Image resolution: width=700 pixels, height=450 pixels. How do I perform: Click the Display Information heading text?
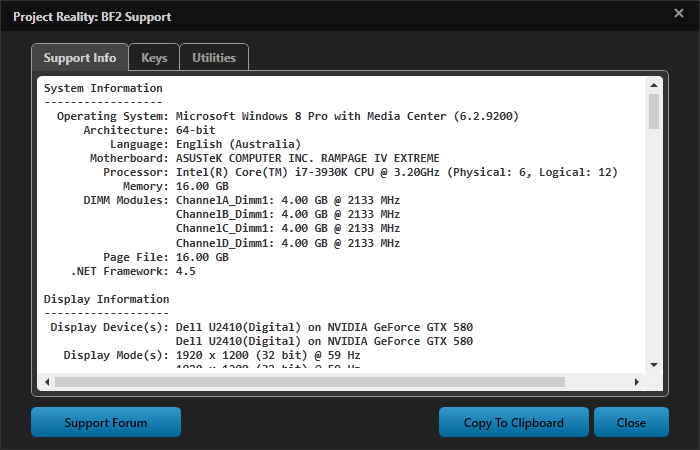pyautogui.click(x=106, y=298)
